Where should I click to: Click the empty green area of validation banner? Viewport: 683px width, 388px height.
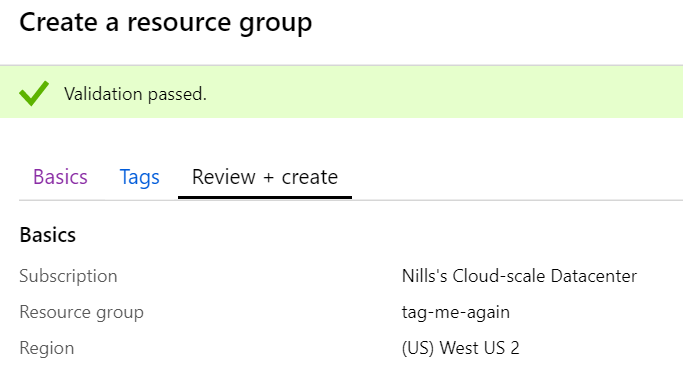444,92
